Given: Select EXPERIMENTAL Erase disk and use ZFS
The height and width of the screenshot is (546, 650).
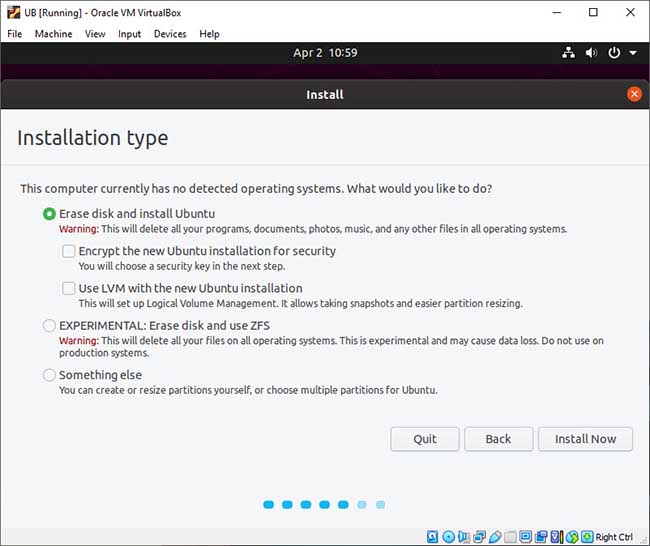Looking at the screenshot, I should pyautogui.click(x=49, y=325).
